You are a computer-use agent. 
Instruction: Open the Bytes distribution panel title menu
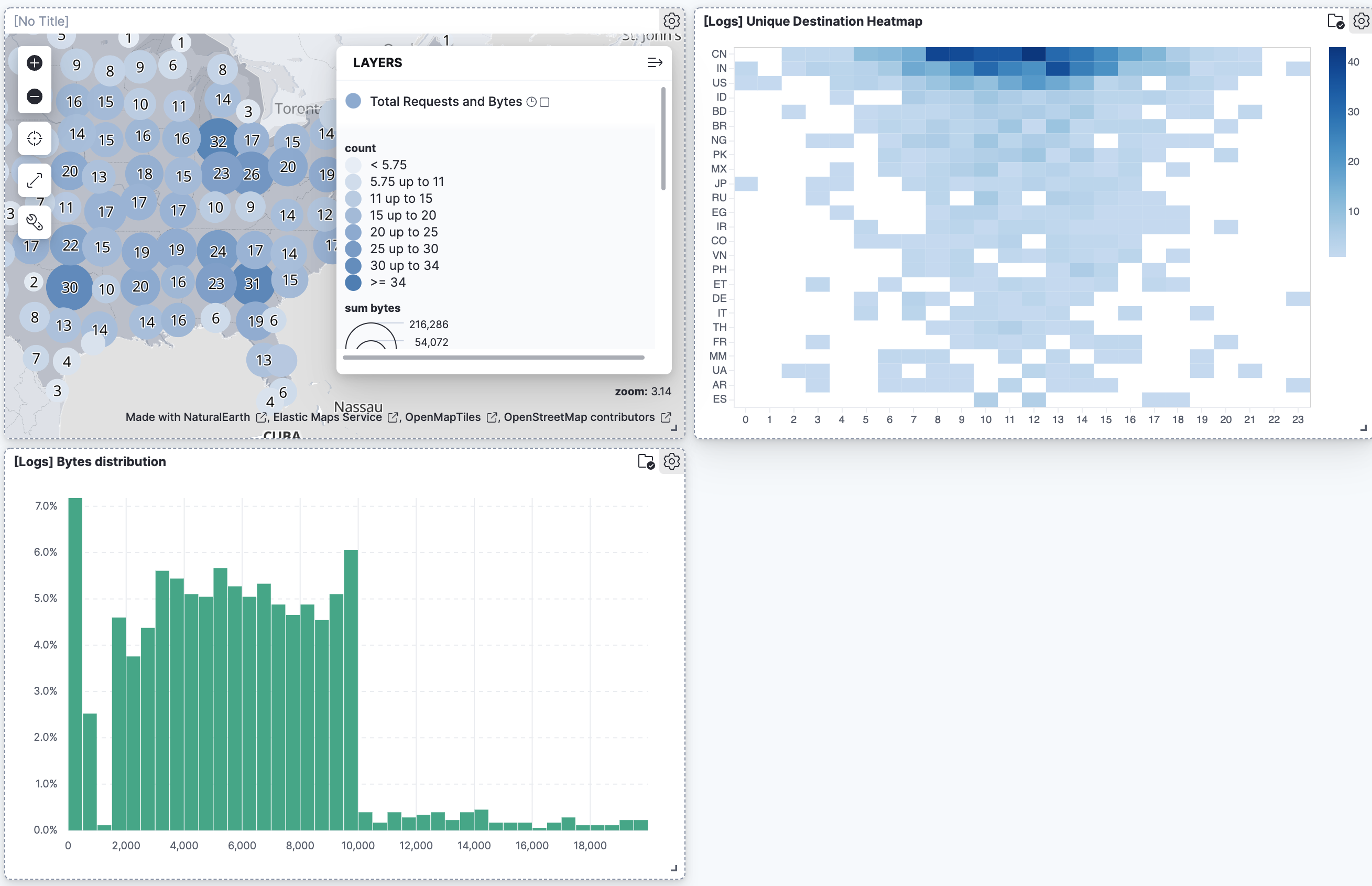[x=89, y=461]
